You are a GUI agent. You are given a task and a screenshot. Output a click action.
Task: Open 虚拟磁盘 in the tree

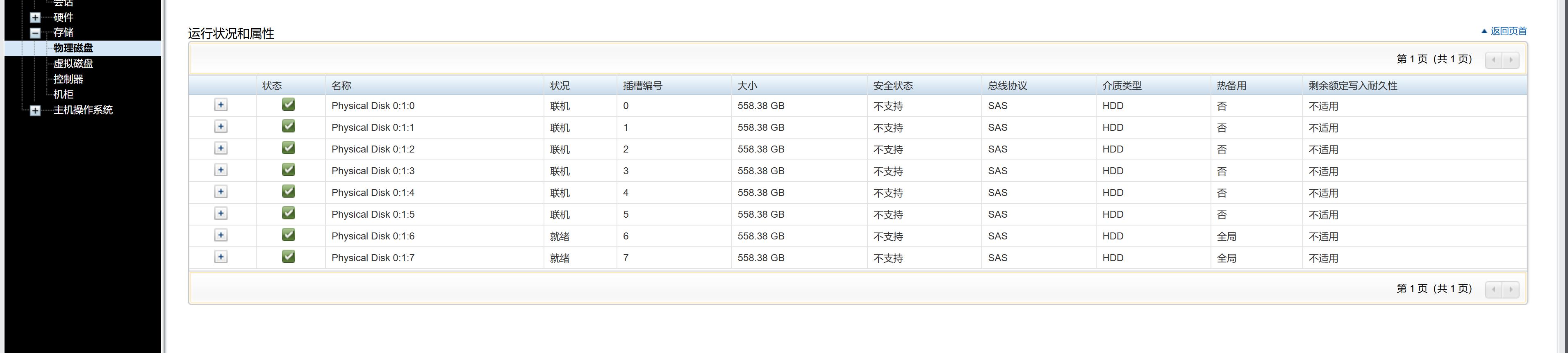pos(73,63)
